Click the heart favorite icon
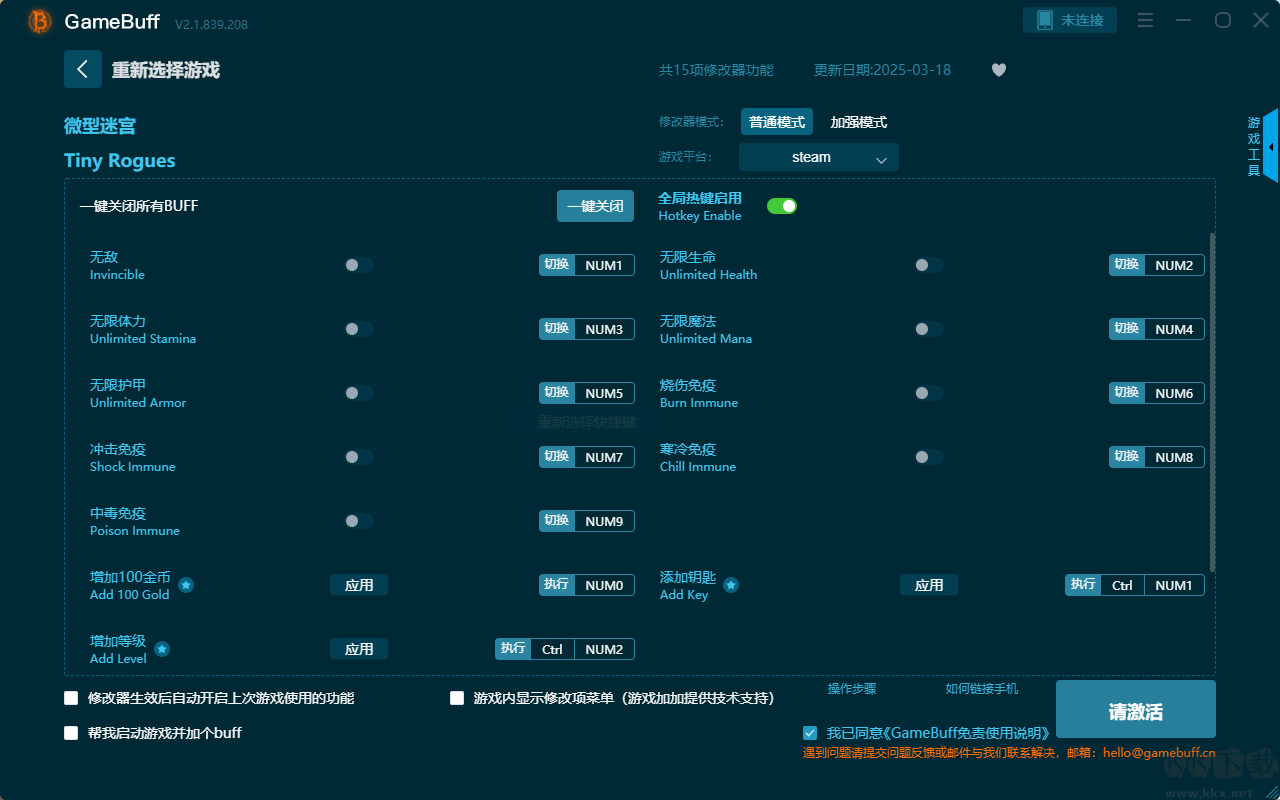Viewport: 1280px width, 800px height. [998, 70]
